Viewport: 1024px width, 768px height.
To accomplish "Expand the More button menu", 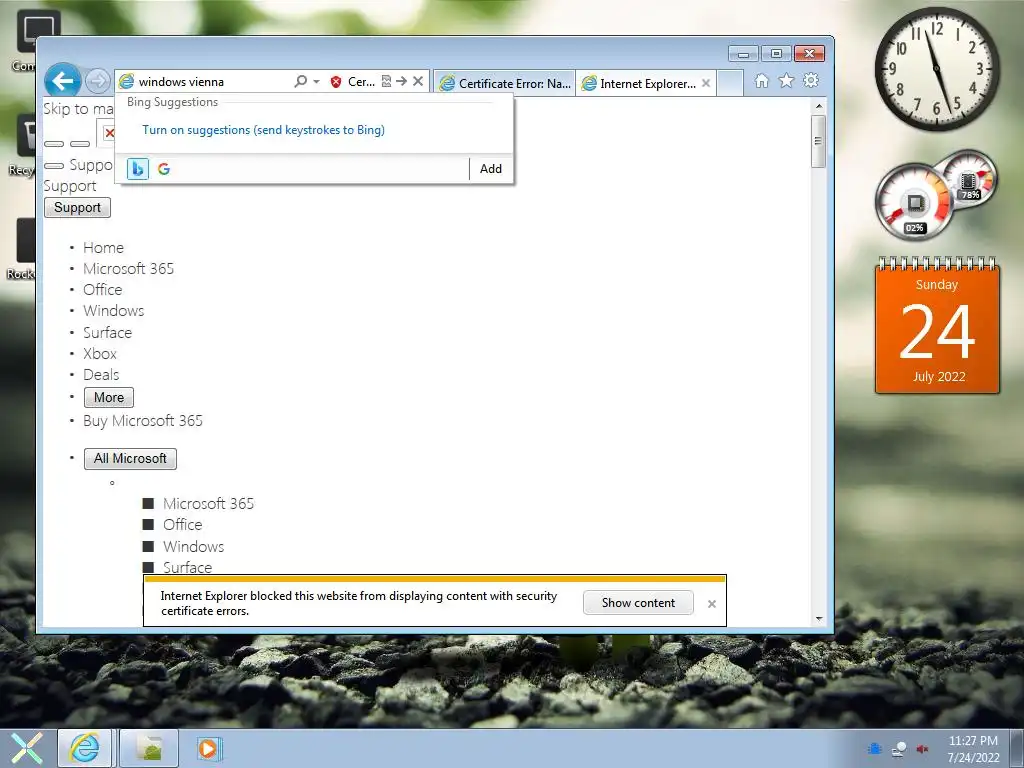I will [x=109, y=397].
